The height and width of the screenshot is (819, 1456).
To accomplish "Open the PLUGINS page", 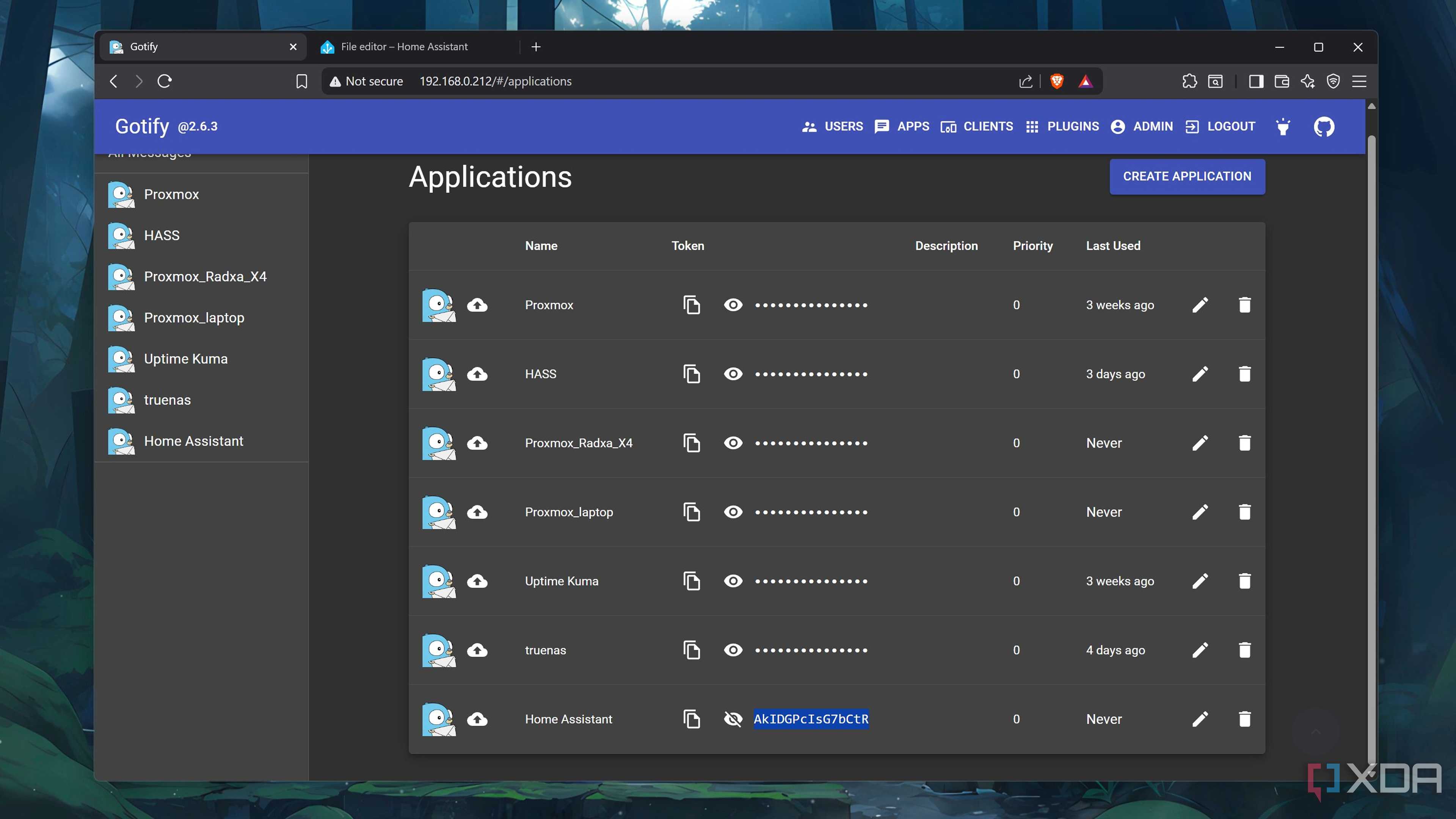I will pos(1062,127).
